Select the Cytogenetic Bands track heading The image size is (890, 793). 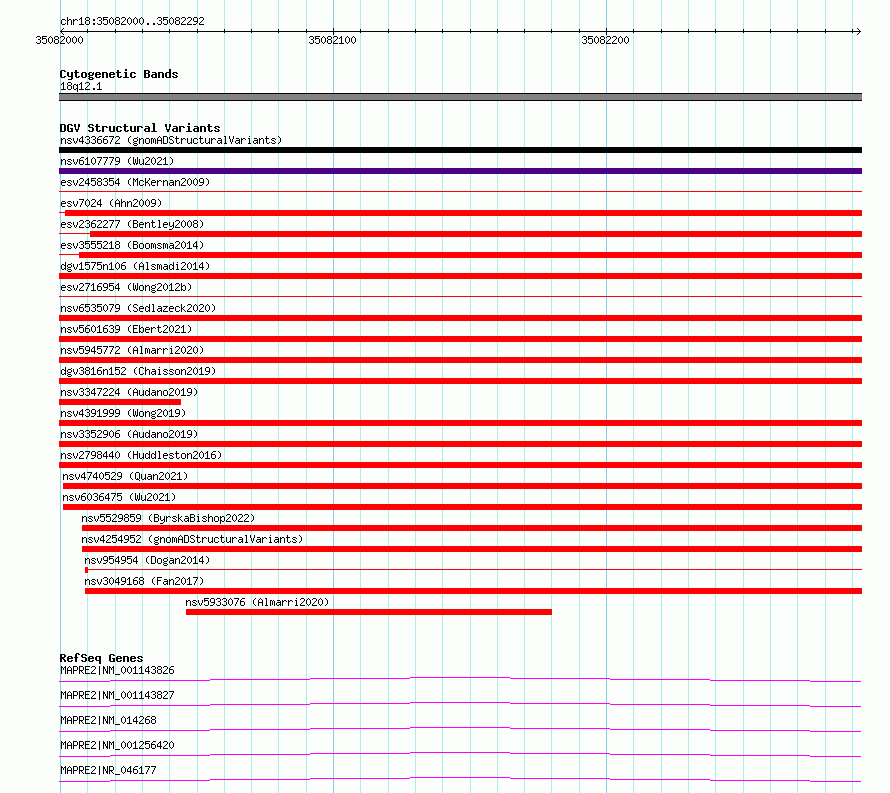[119, 74]
